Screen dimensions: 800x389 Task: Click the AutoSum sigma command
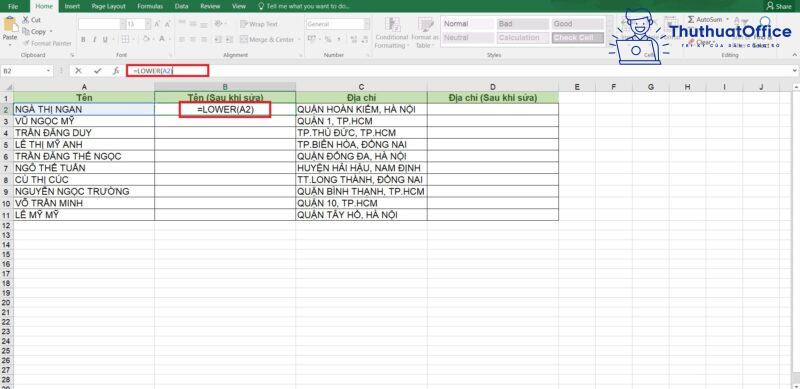click(704, 19)
